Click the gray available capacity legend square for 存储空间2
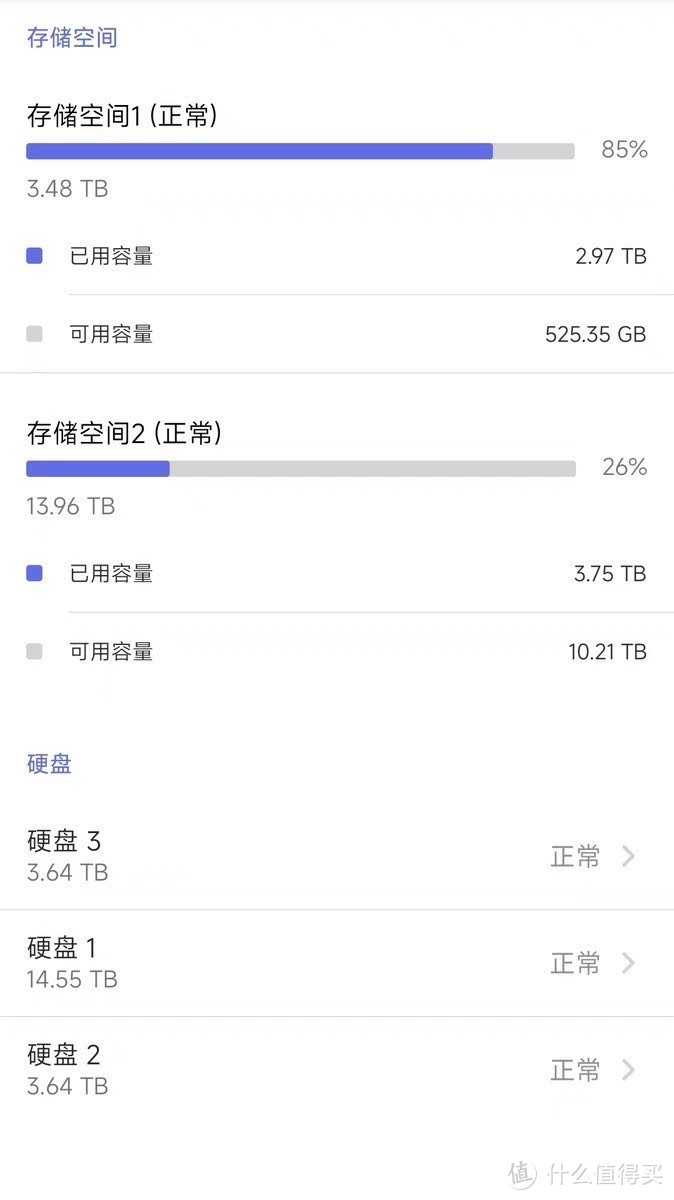674x1200 pixels. [34, 651]
